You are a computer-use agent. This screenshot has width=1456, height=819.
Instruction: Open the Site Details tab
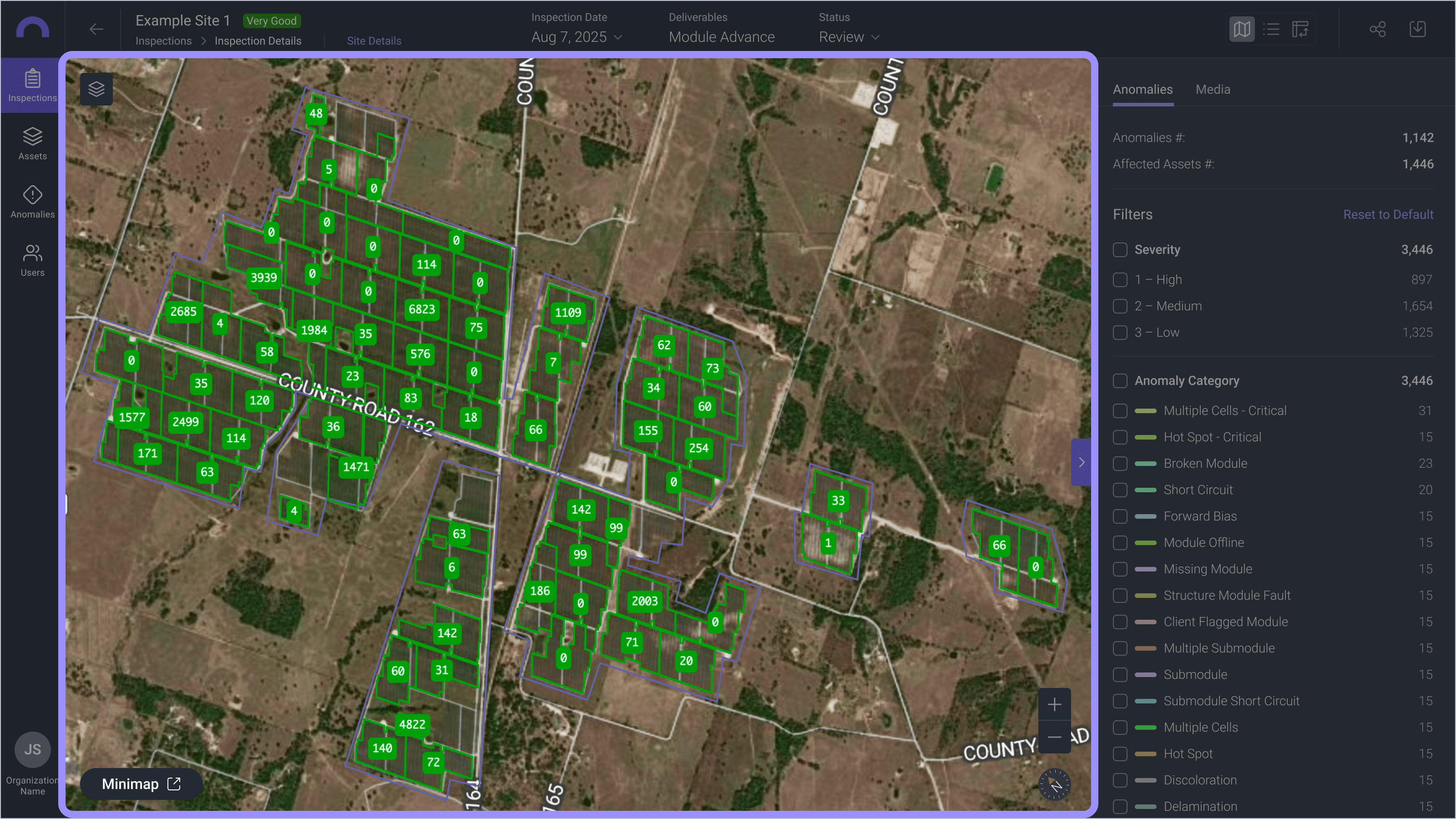click(x=374, y=40)
